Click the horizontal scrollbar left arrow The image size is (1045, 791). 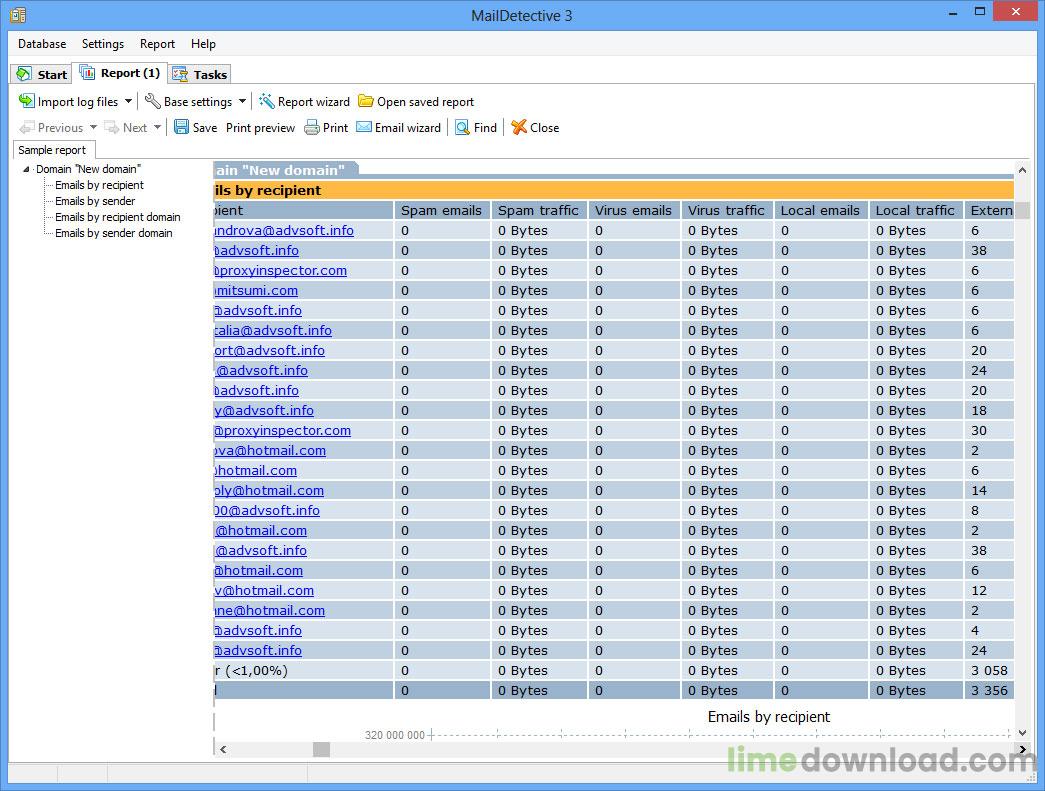(223, 750)
